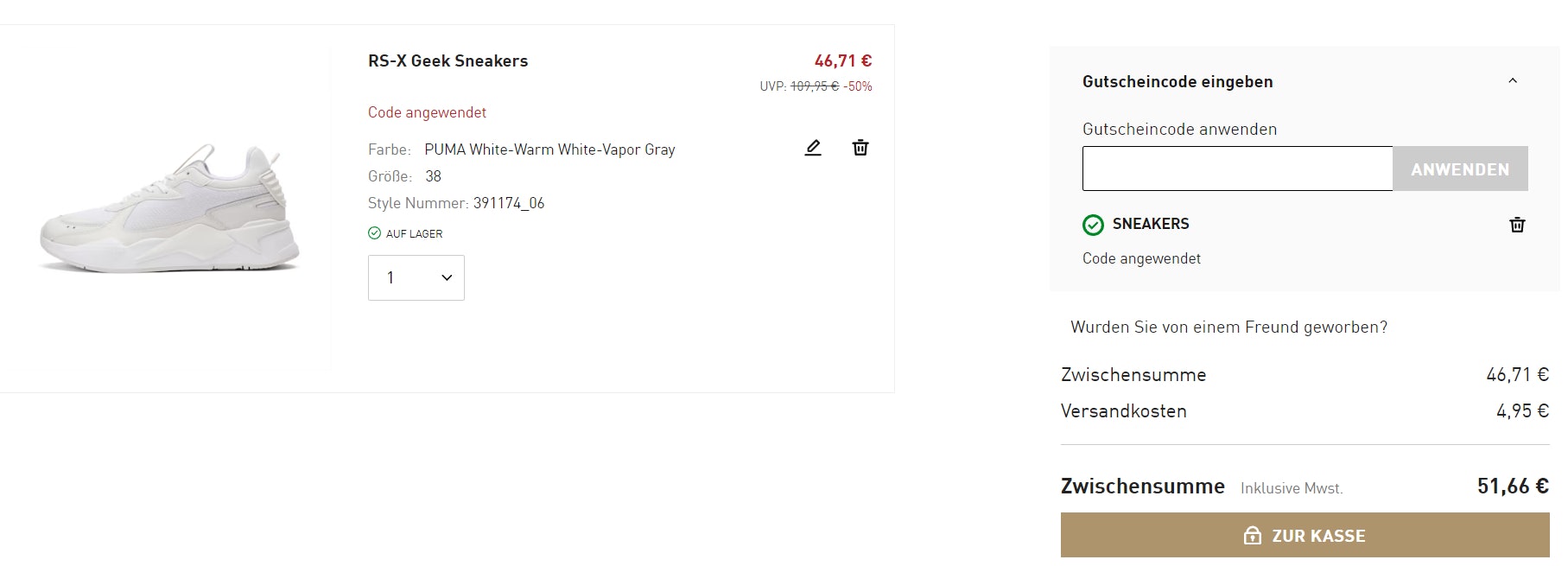
Task: Remove the SNEAKERS coupon code
Action: pyautogui.click(x=1517, y=225)
